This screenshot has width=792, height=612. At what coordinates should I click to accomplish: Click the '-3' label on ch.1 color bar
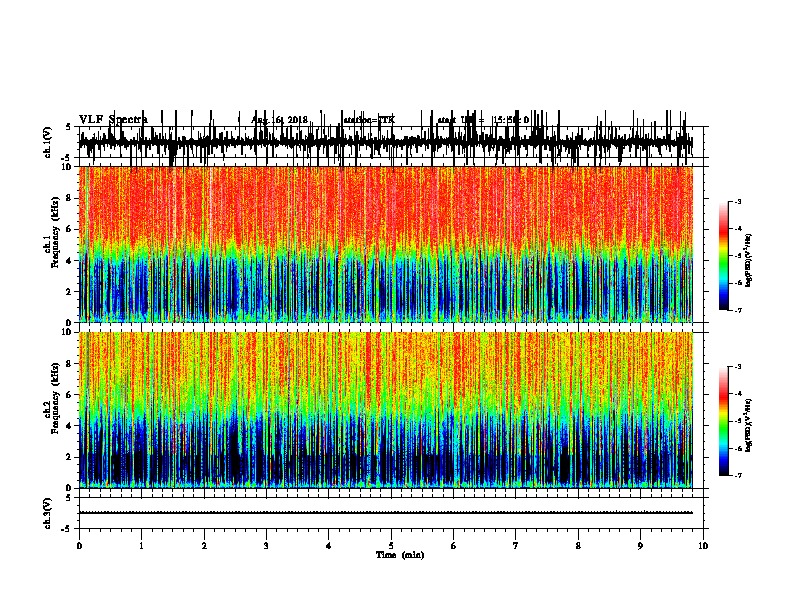737,201
